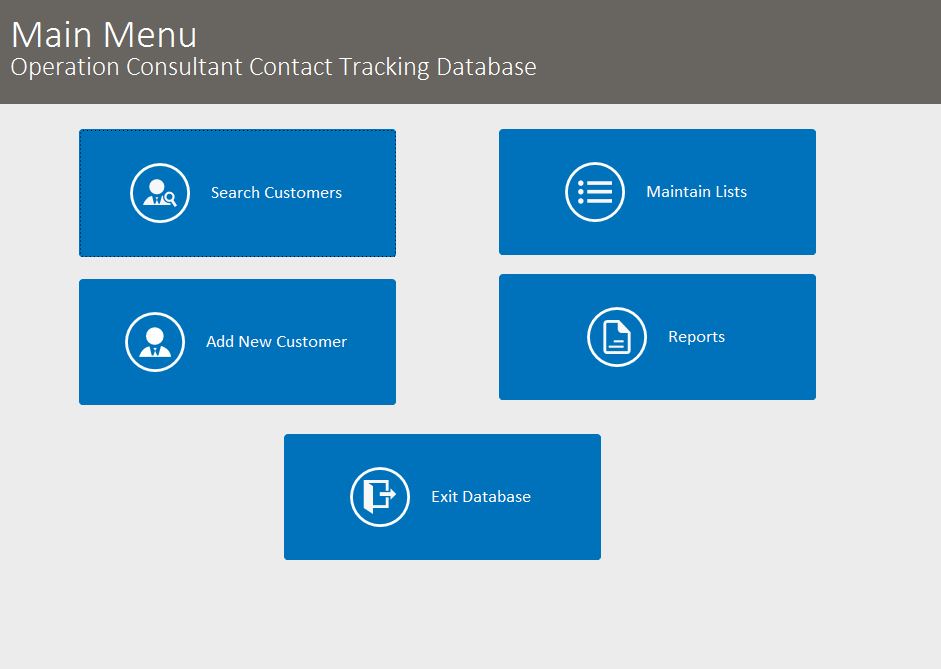The width and height of the screenshot is (941, 669).
Task: Open Search Customers via its label
Action: pyautogui.click(x=276, y=193)
